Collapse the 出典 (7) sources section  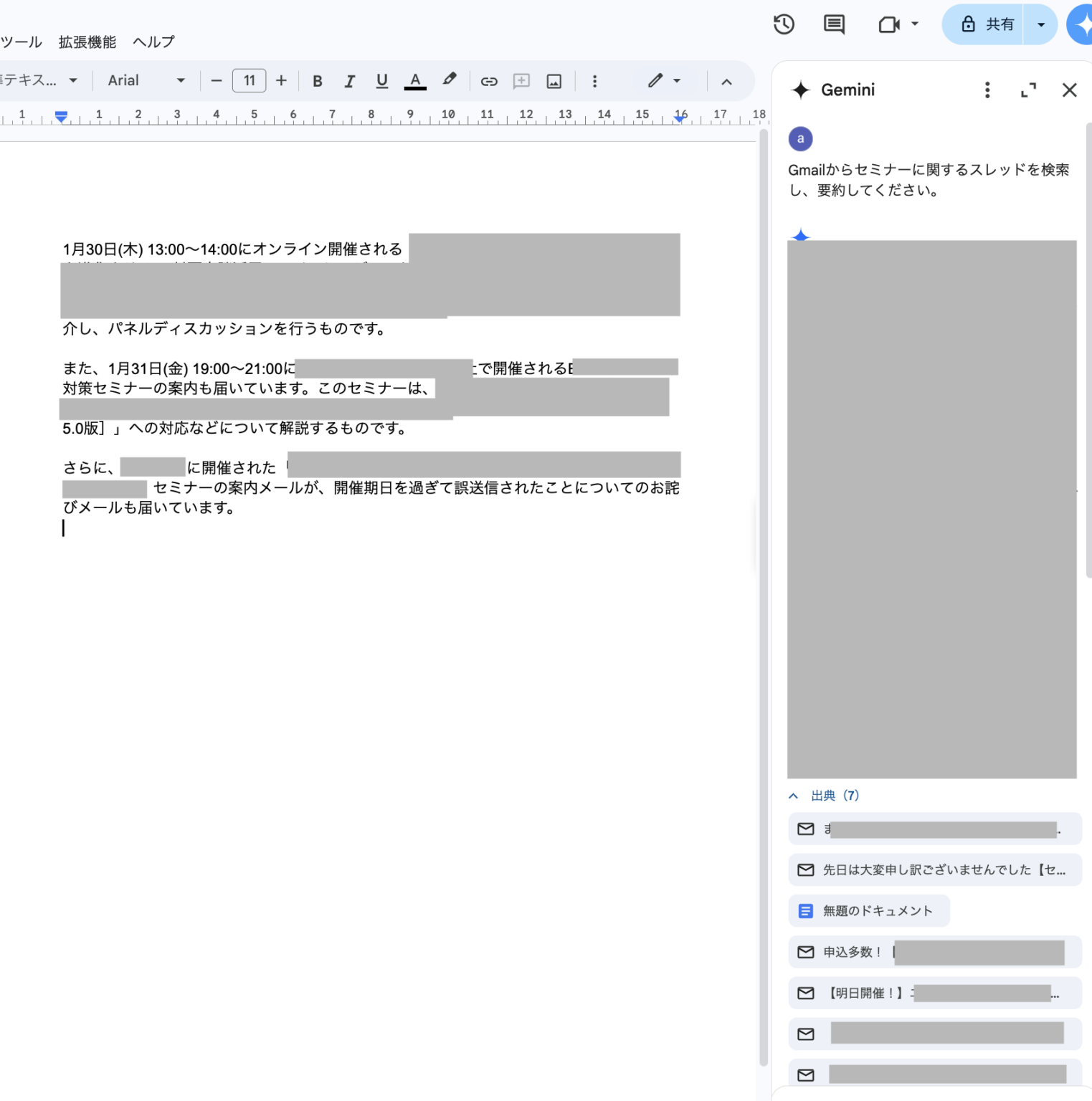coord(793,796)
